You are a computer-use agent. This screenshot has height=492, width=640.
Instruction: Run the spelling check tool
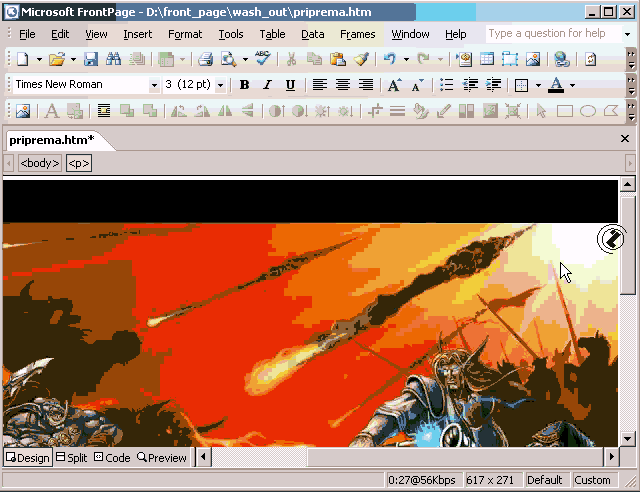(263, 60)
